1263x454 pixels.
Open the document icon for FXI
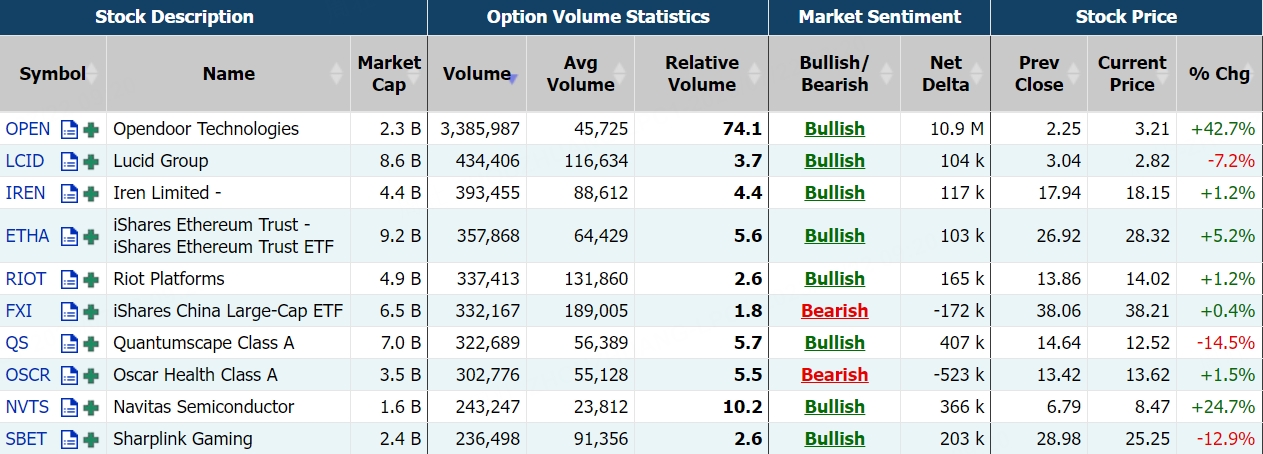[x=69, y=311]
